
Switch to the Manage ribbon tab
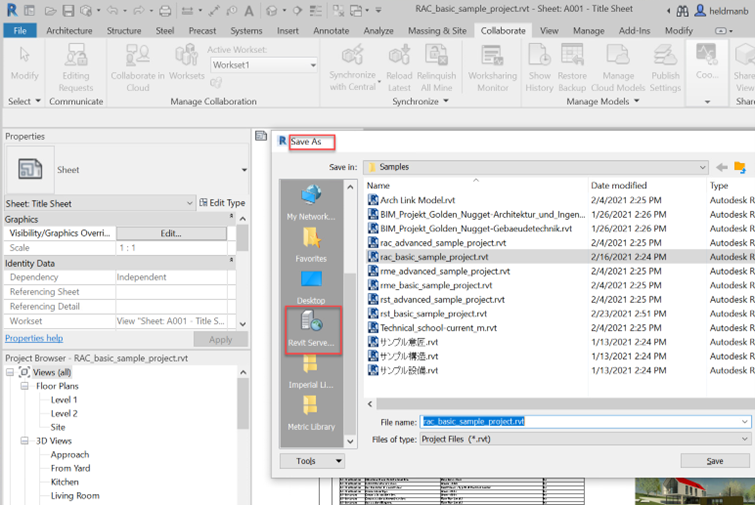(x=588, y=31)
